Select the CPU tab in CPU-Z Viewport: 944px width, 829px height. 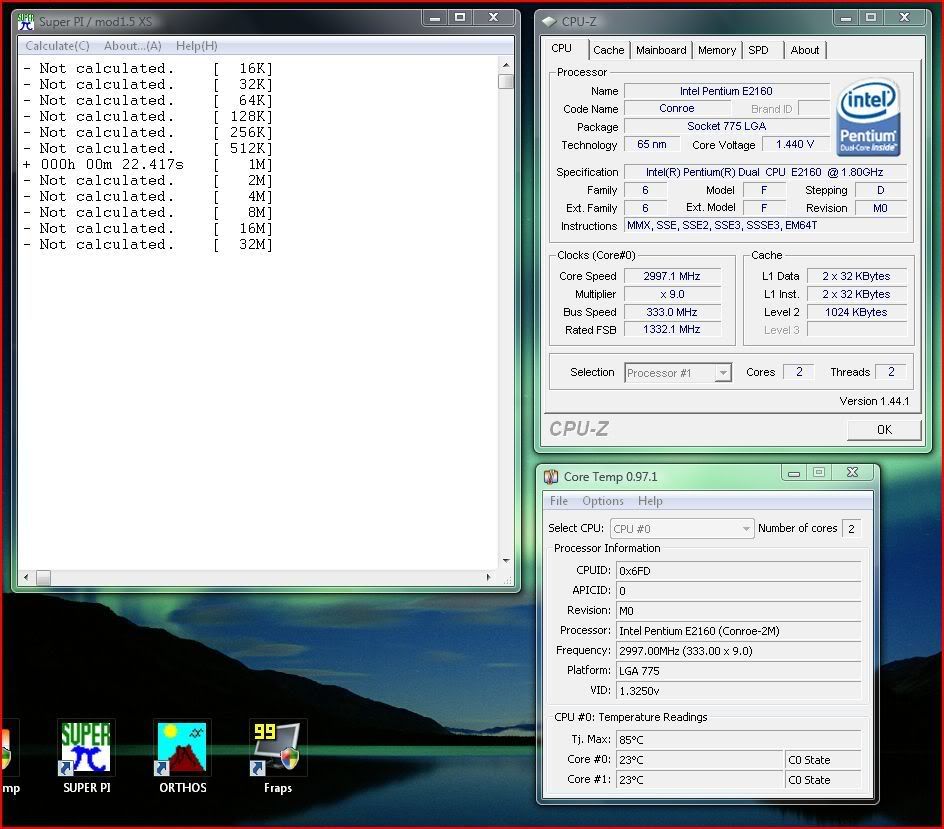click(x=562, y=49)
